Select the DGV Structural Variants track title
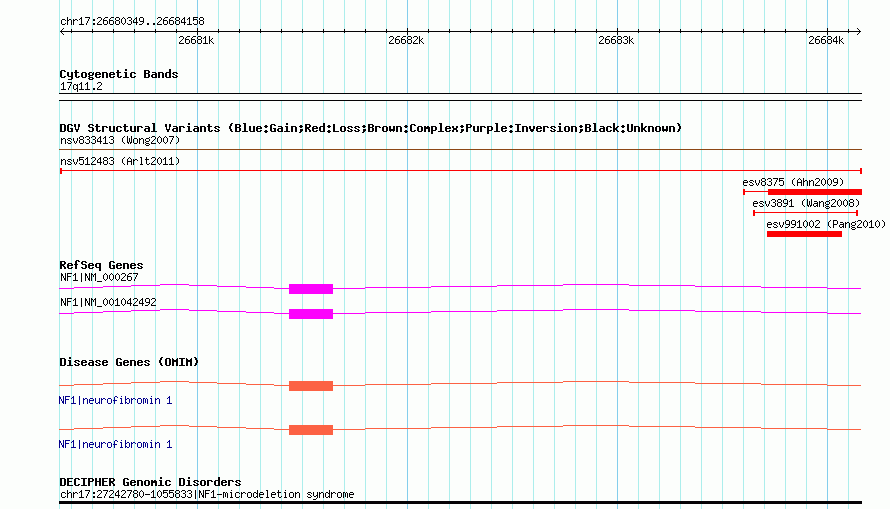Image resolution: width=890 pixels, height=509 pixels. 371,128
